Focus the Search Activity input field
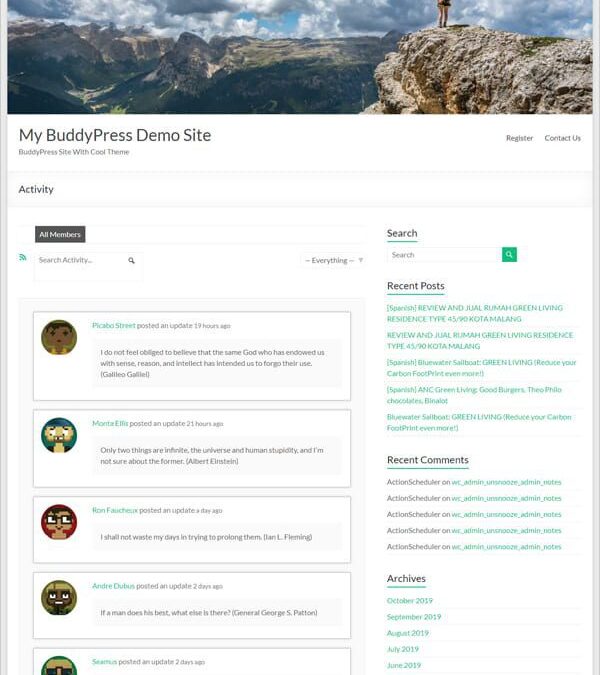Screen dimensions: 600x675 [82, 260]
